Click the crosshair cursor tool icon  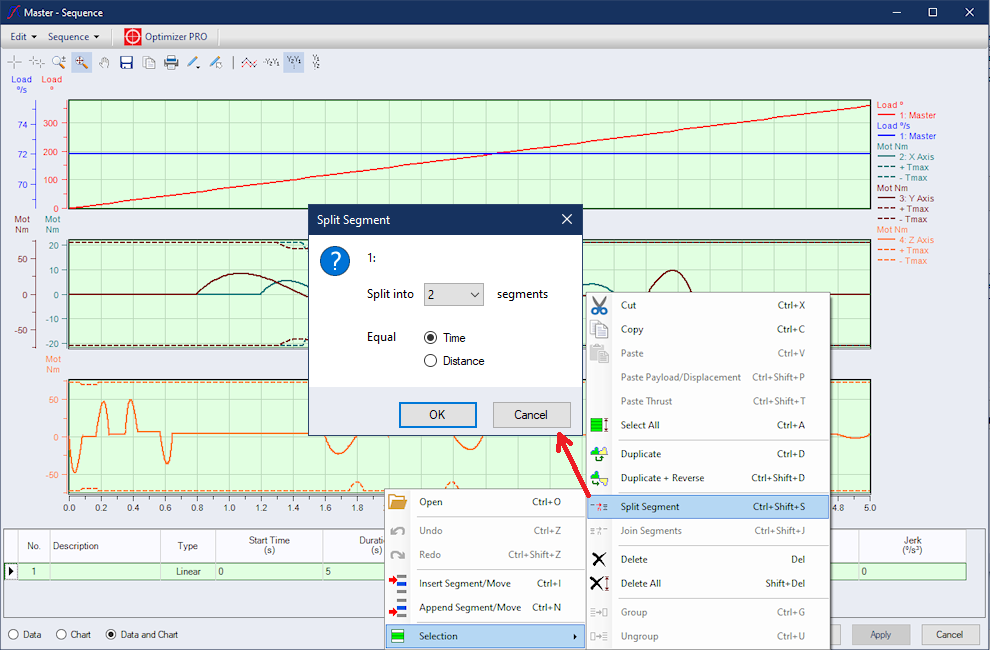coord(14,62)
